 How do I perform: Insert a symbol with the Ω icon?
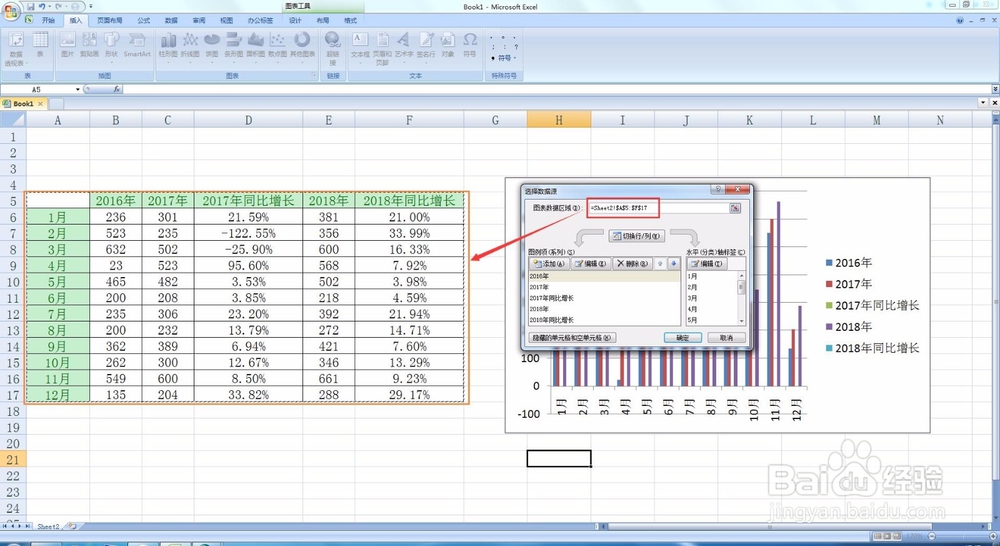pyautogui.click(x=470, y=45)
